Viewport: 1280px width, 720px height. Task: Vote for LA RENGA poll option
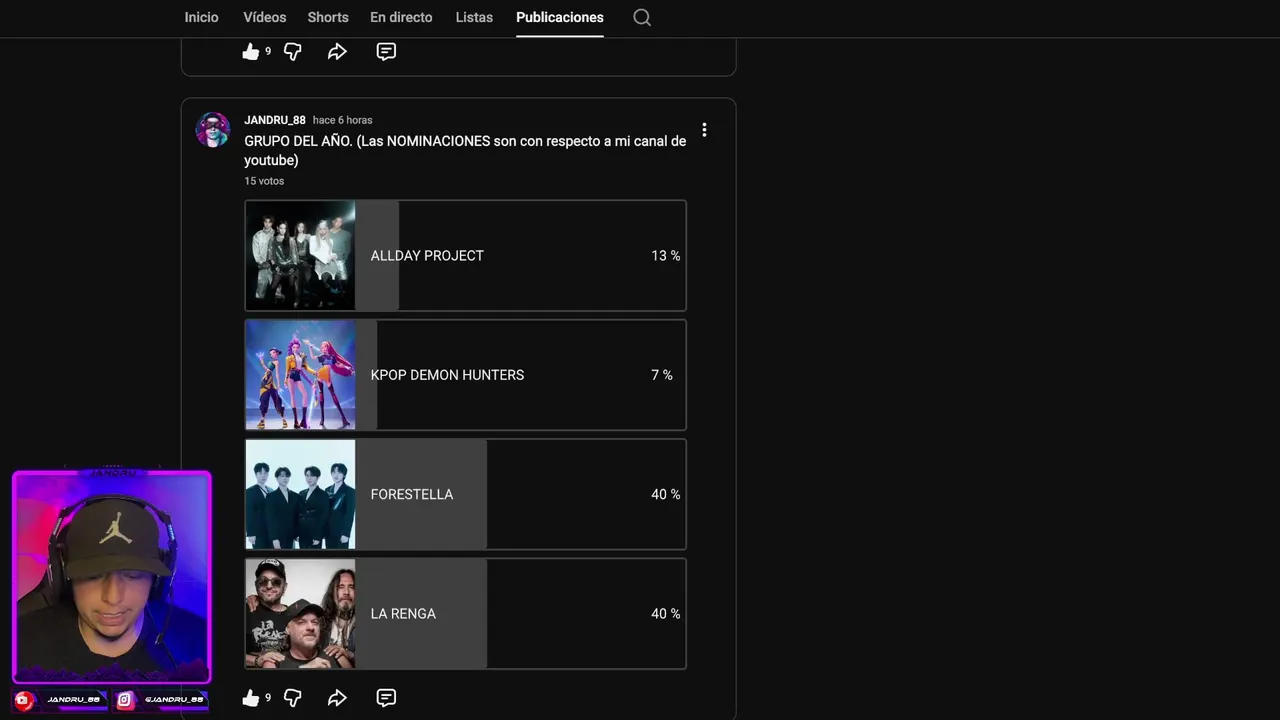[x=466, y=614]
